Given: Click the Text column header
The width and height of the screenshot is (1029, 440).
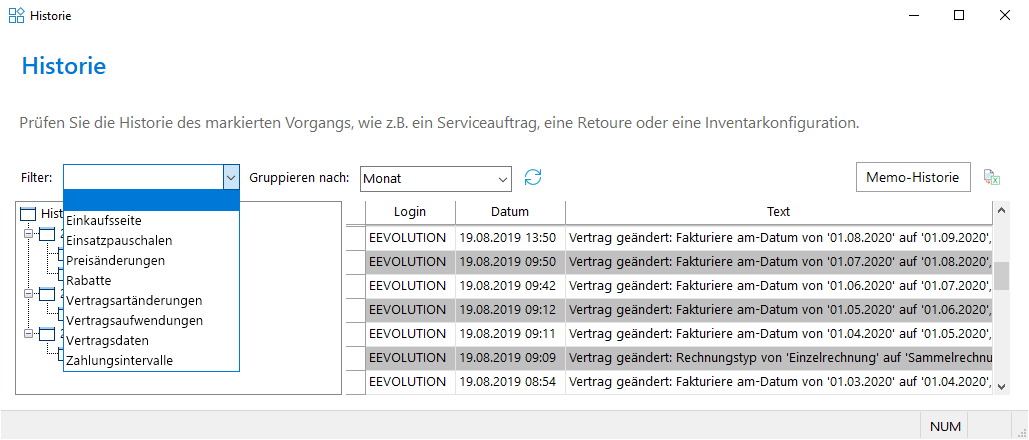Looking at the screenshot, I should click(x=779, y=212).
